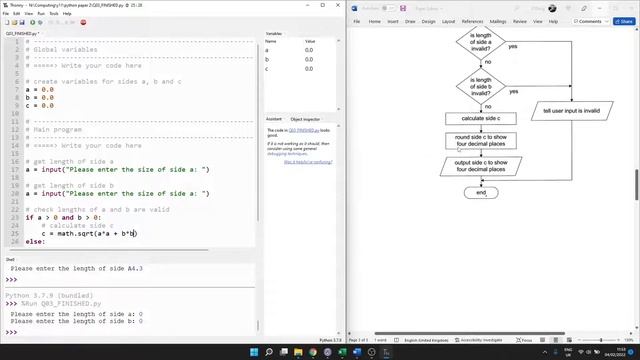Click Word vertical scrollbar thumb
The width and height of the screenshot is (640, 360).
click(636, 184)
